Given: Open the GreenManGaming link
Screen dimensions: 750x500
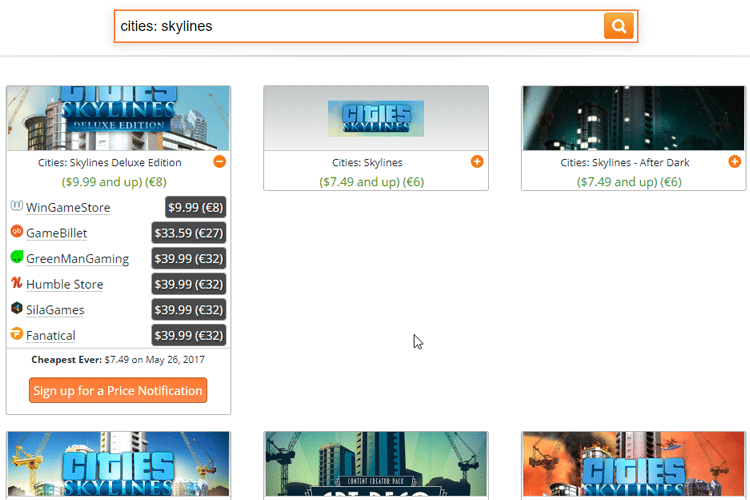Looking at the screenshot, I should pyautogui.click(x=77, y=259).
